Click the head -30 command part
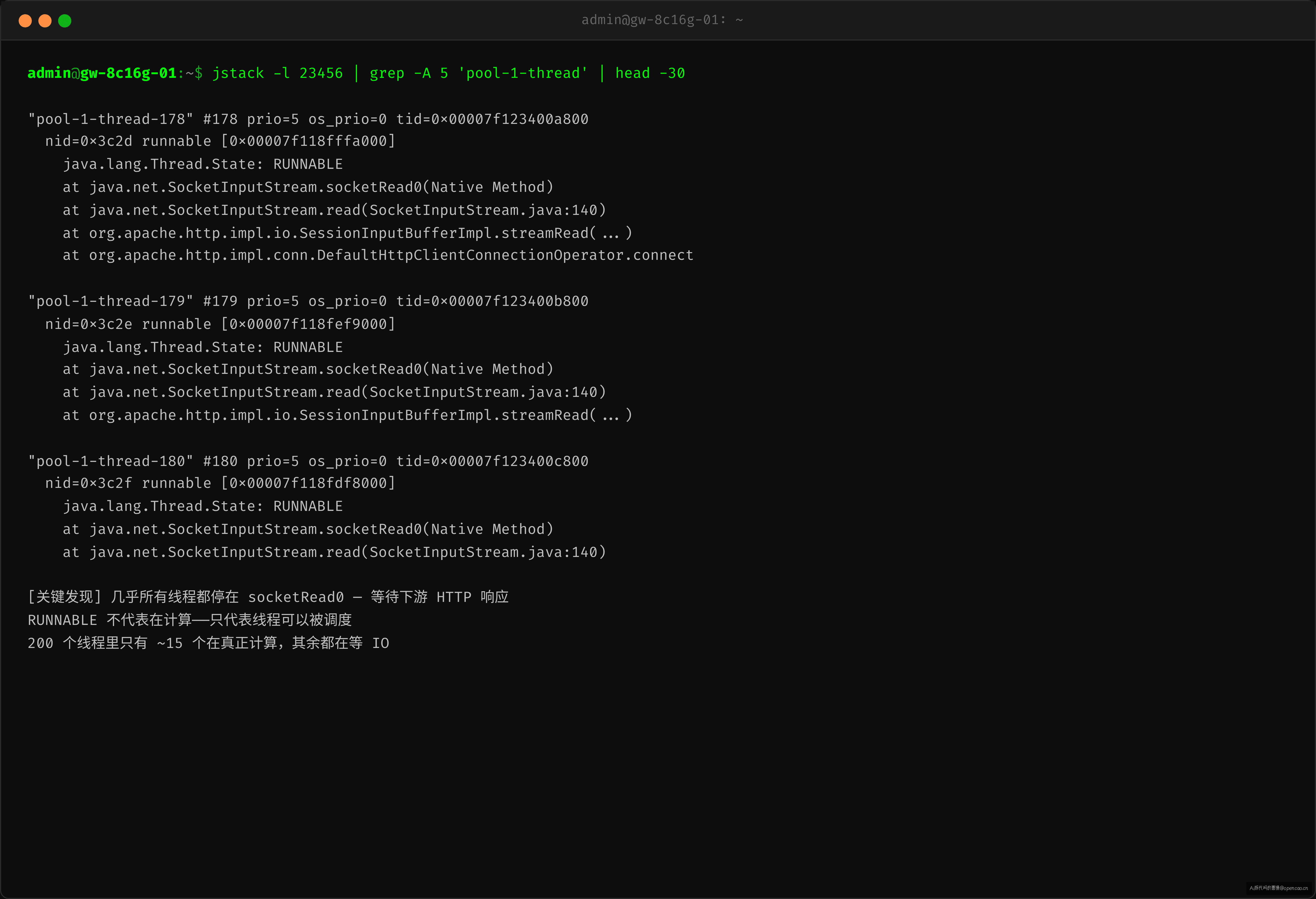Image resolution: width=1316 pixels, height=899 pixels. pyautogui.click(x=650, y=73)
